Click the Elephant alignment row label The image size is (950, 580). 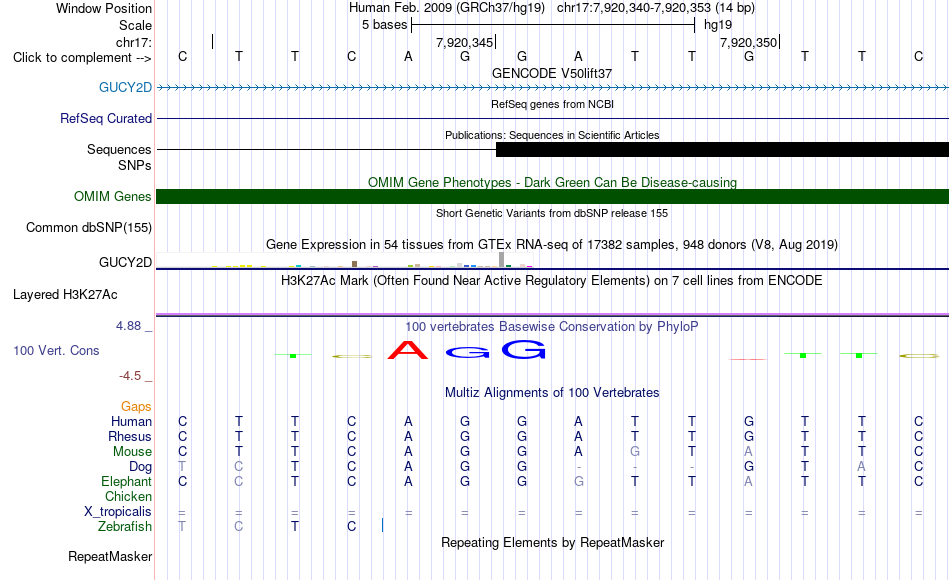(x=127, y=481)
